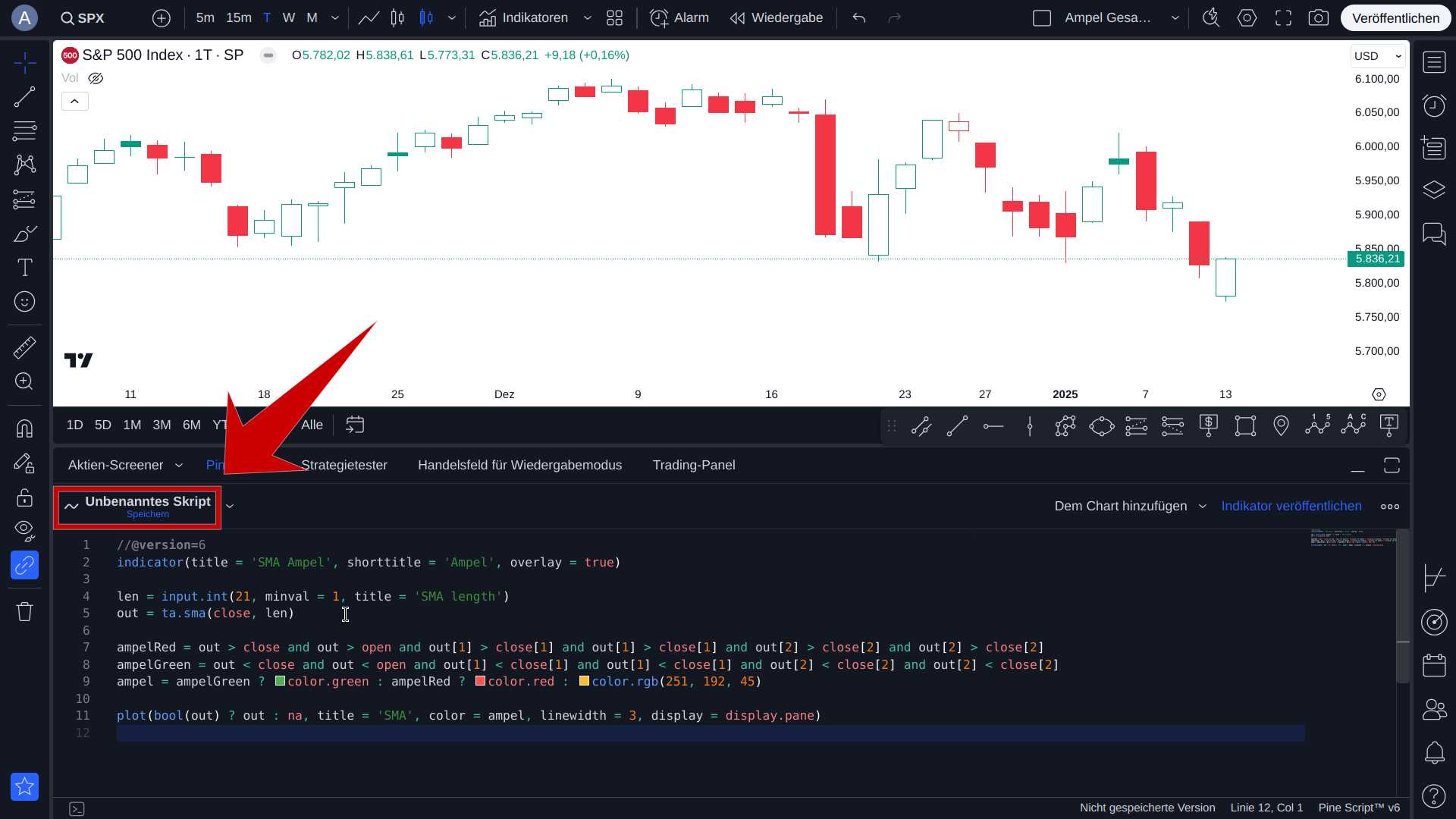Switch to the 15m timeframe

point(239,17)
